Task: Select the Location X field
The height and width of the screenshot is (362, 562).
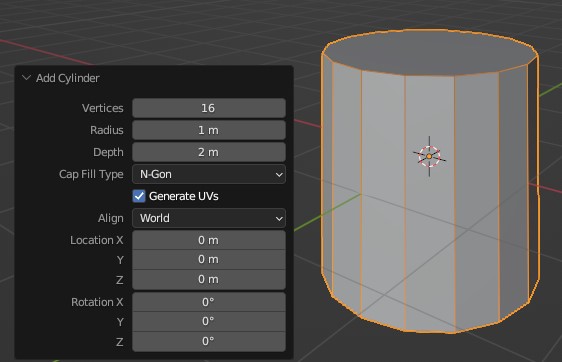Action: 209,240
